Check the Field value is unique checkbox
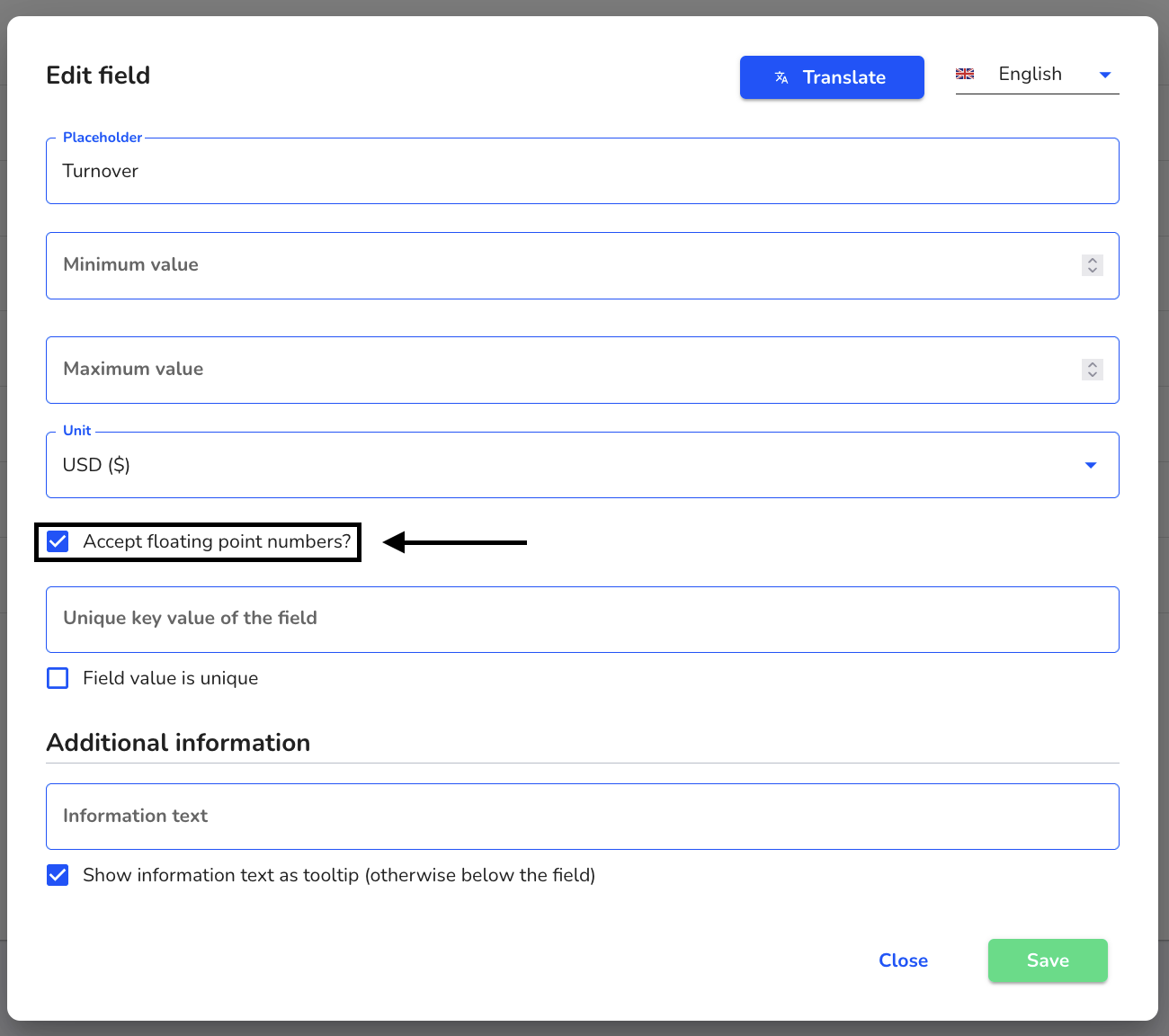 (58, 678)
